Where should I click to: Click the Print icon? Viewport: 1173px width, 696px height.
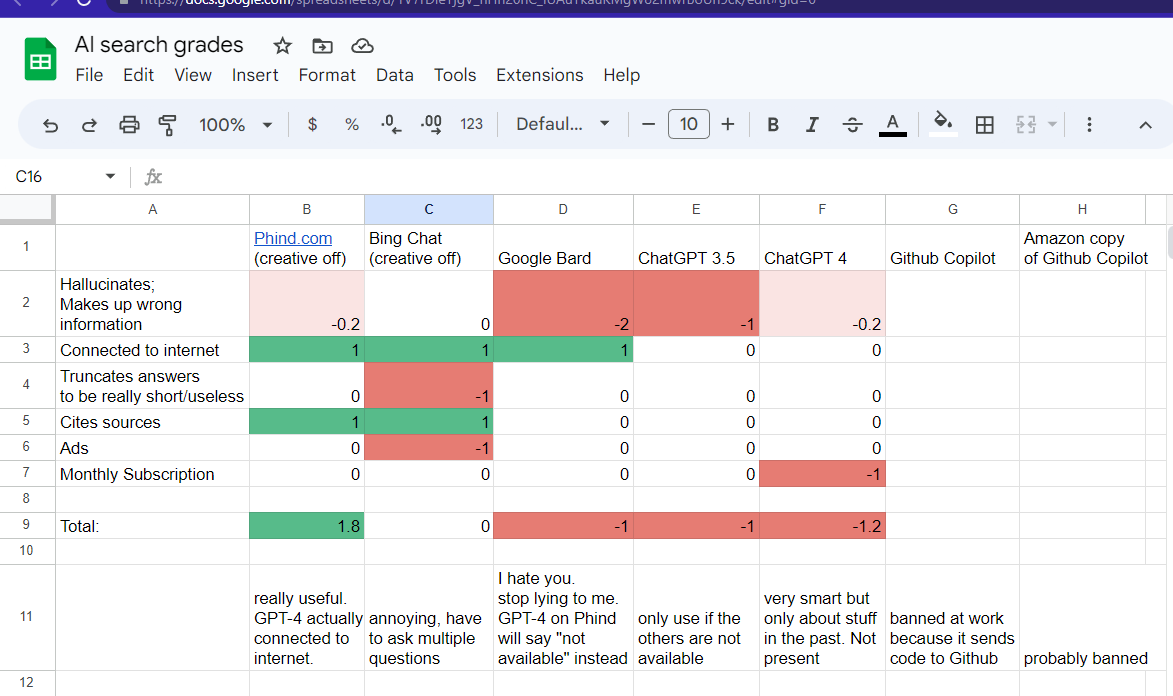tap(129, 124)
